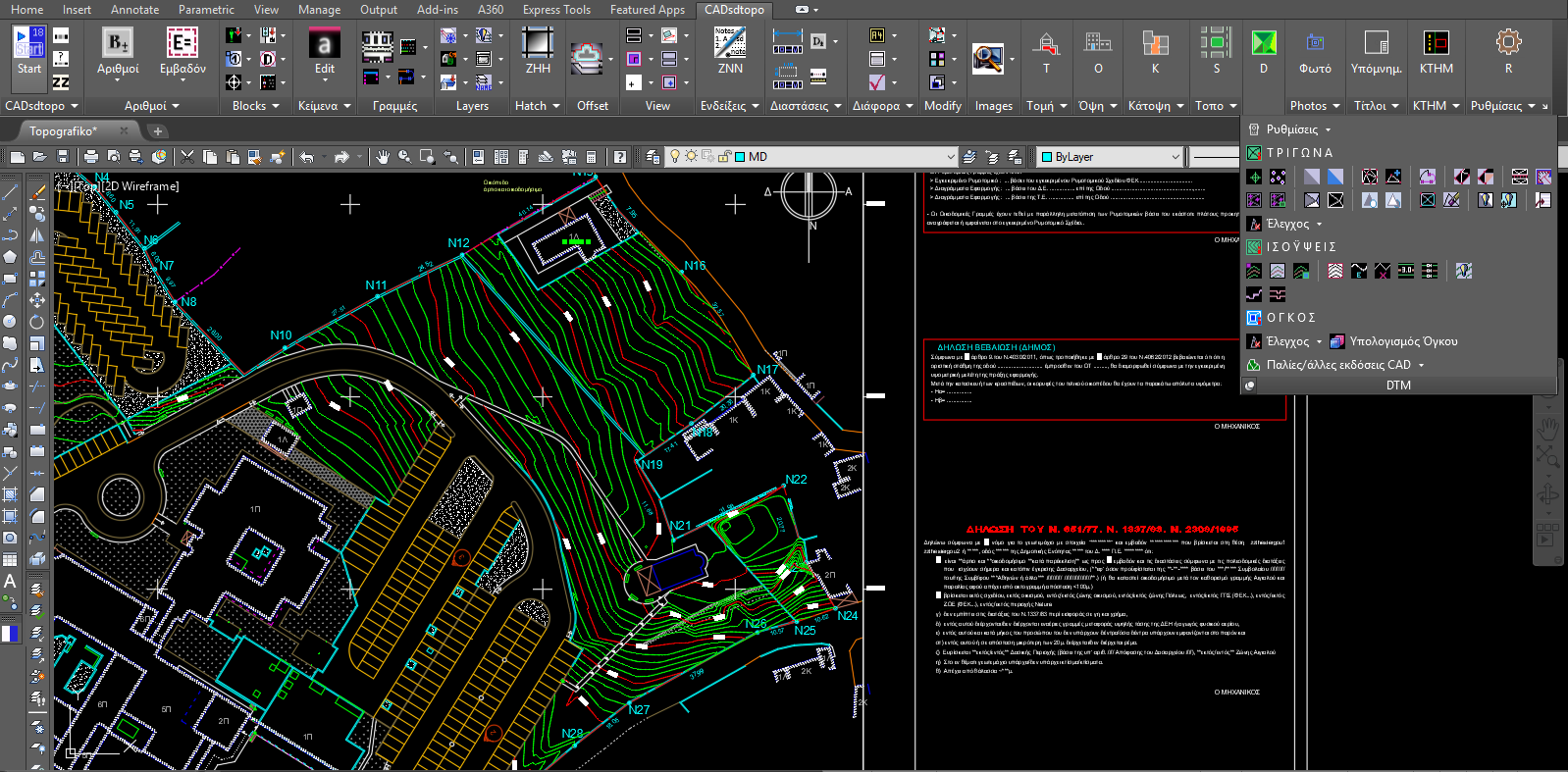Open the MD layer dropdown list
This screenshot has width=1568, height=772.
pos(949,157)
